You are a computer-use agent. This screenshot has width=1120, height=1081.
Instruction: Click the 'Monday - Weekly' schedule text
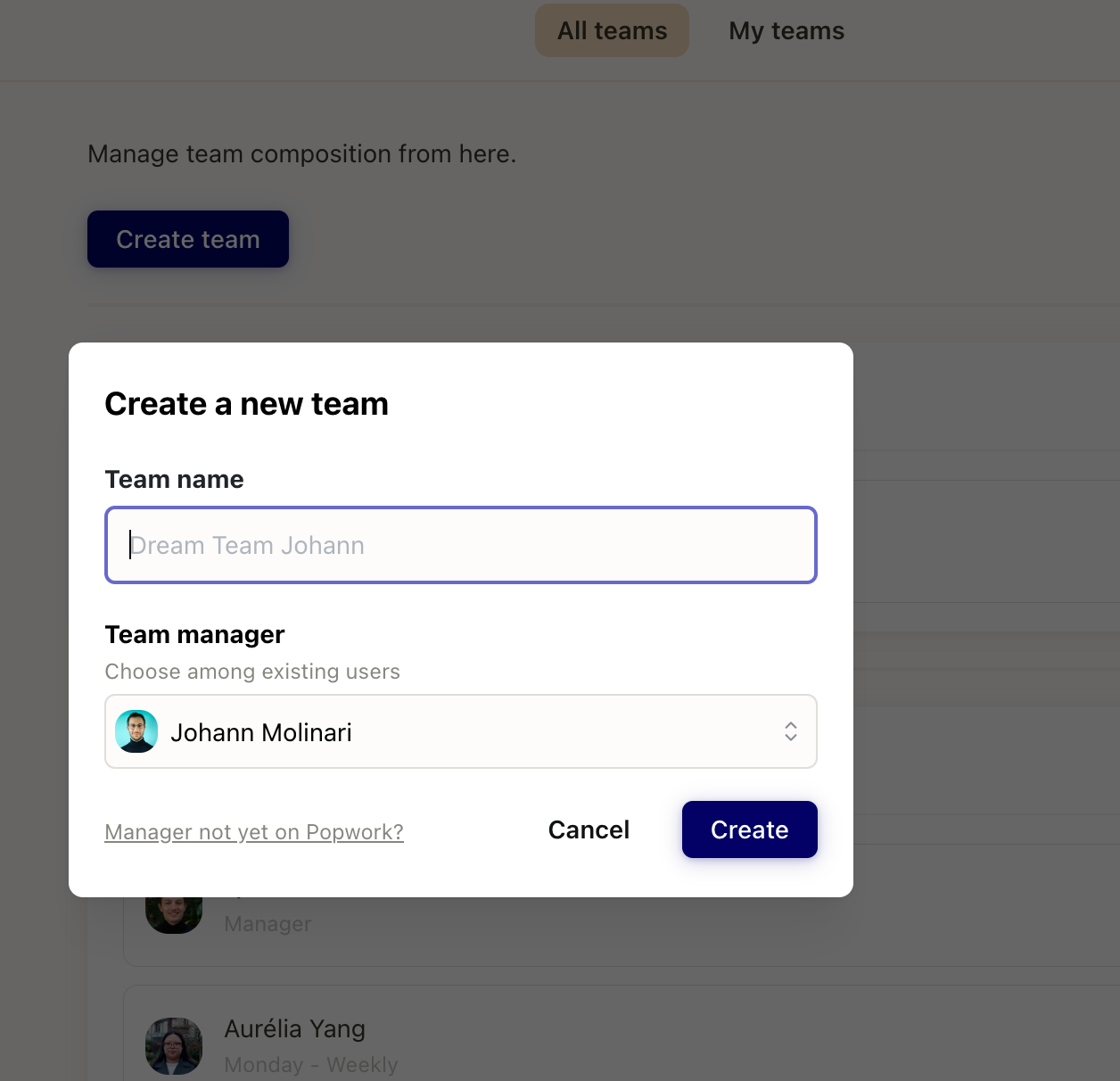[311, 1064]
